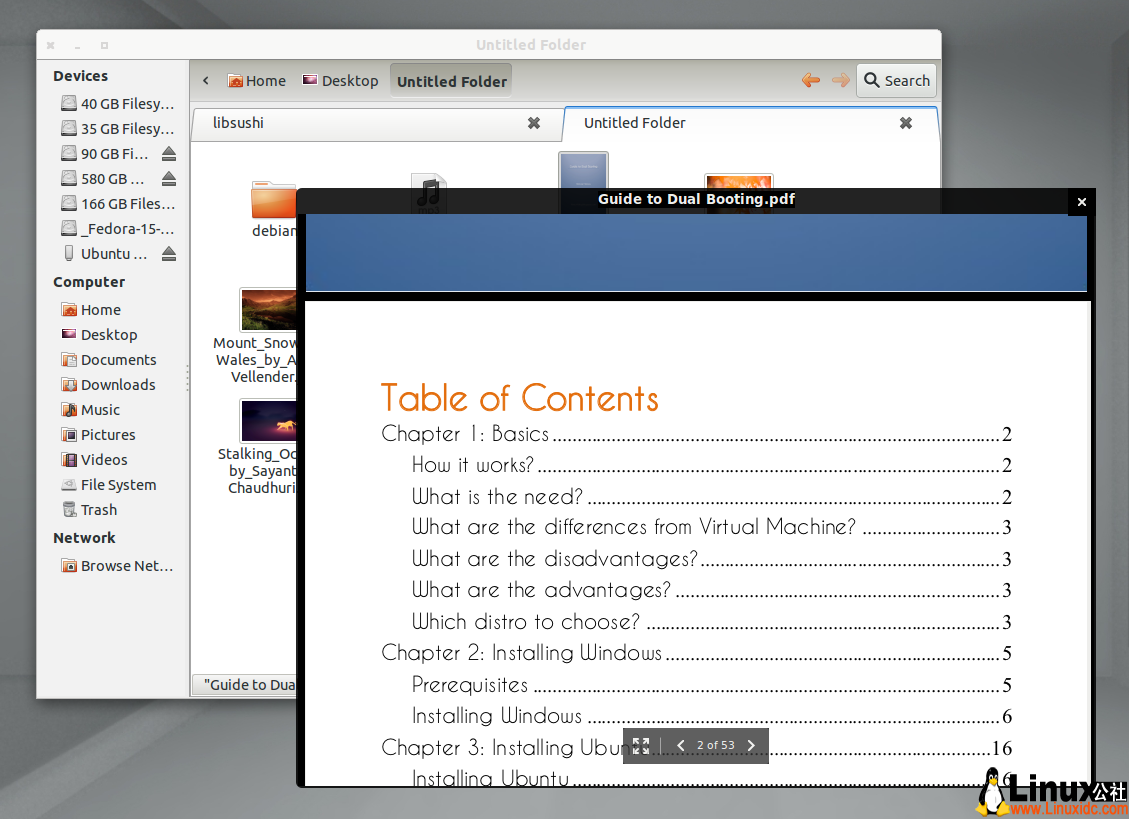Go to the previous PDF page
Viewport: 1129px width, 819px height.
681,745
